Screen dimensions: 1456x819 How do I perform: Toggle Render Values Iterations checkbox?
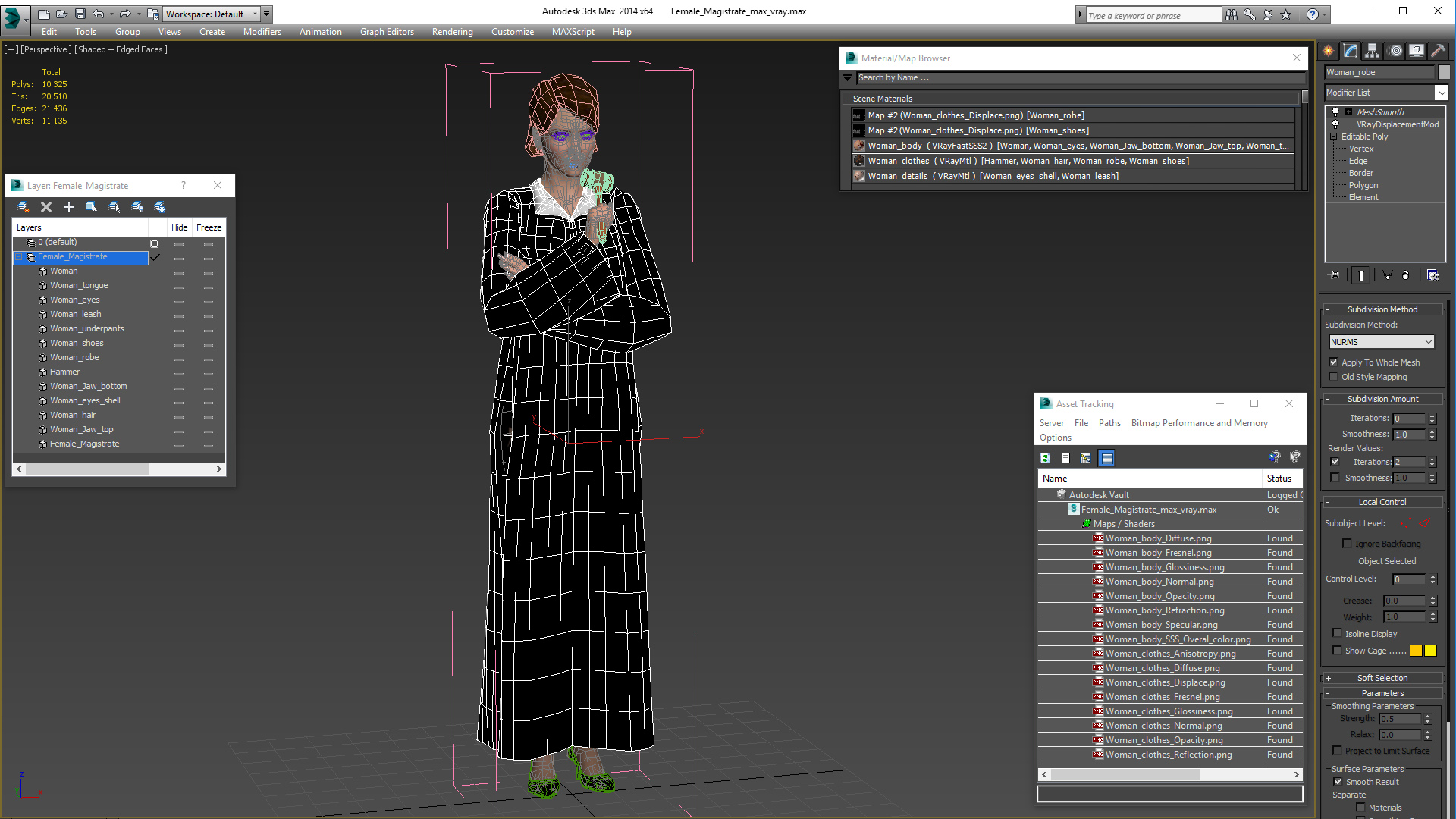point(1335,462)
